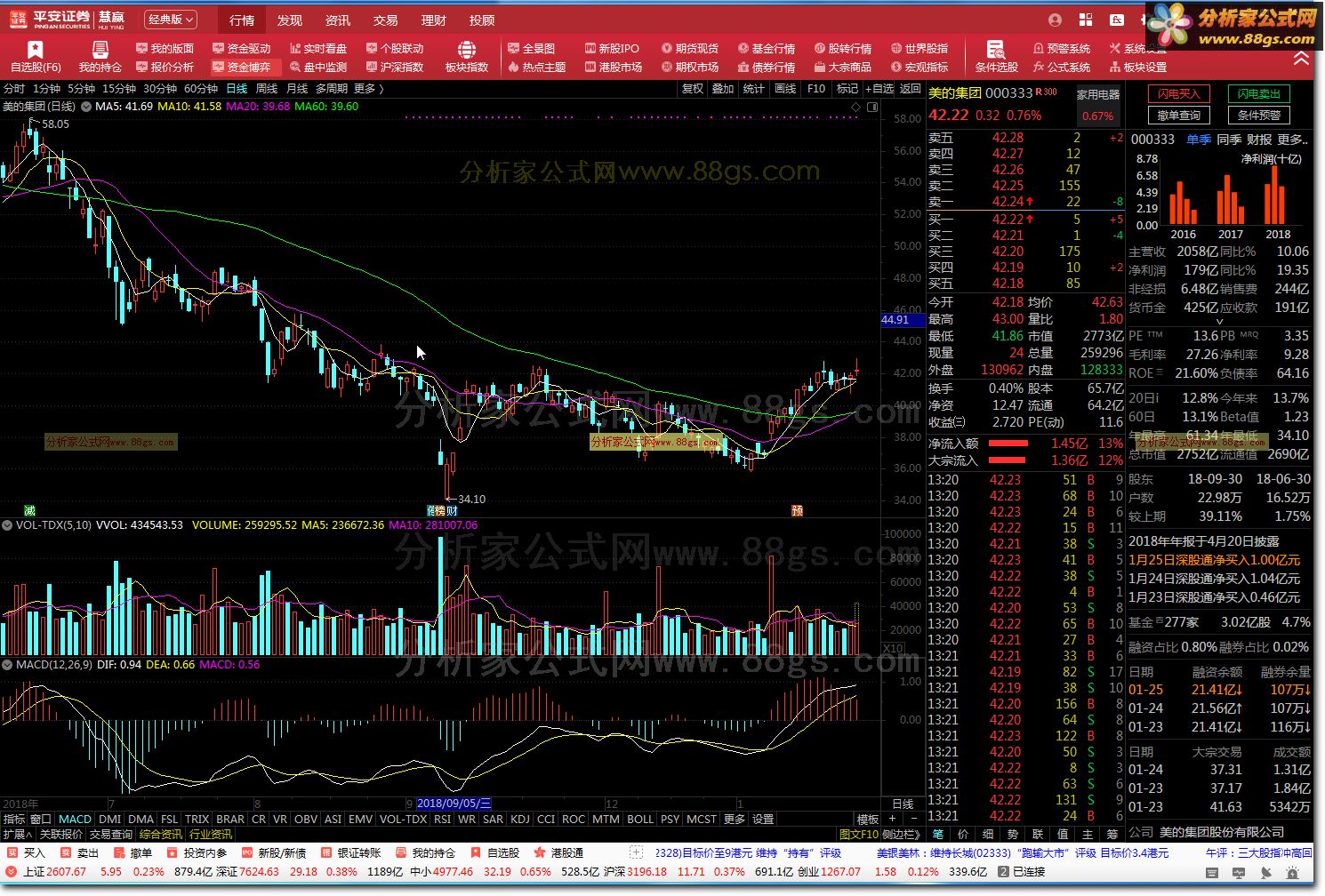Click the 闪电买入 quick buy button
Image resolution: width=1325 pixels, height=896 pixels.
[1179, 93]
